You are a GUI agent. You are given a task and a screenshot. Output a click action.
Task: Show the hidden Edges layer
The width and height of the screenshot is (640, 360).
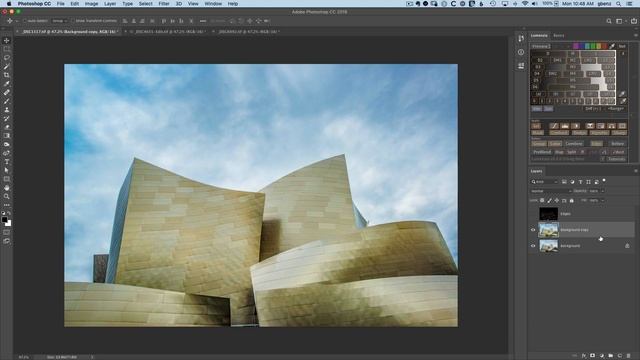coord(533,213)
